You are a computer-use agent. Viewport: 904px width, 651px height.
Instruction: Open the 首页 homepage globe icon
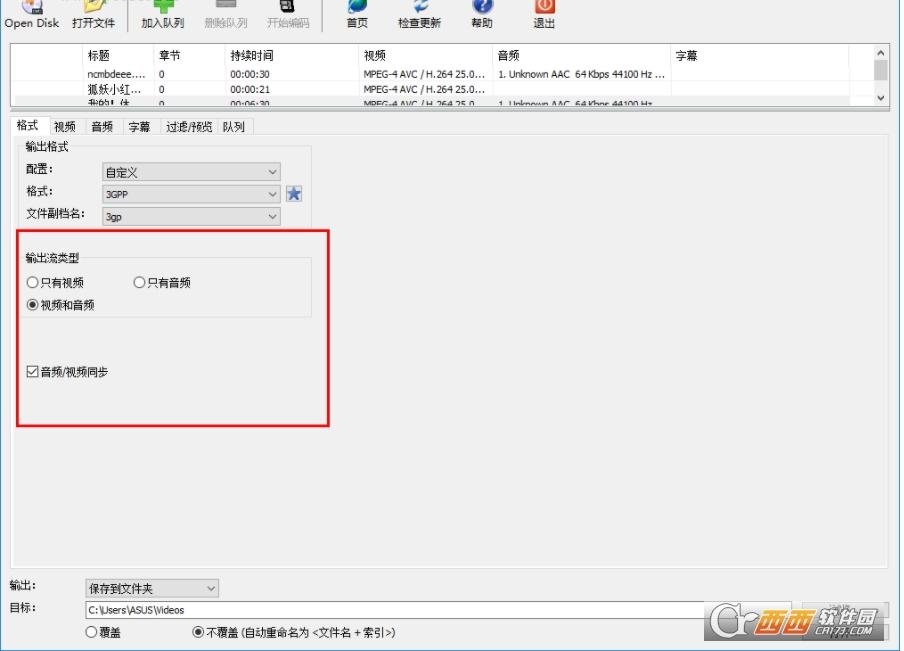click(x=357, y=7)
